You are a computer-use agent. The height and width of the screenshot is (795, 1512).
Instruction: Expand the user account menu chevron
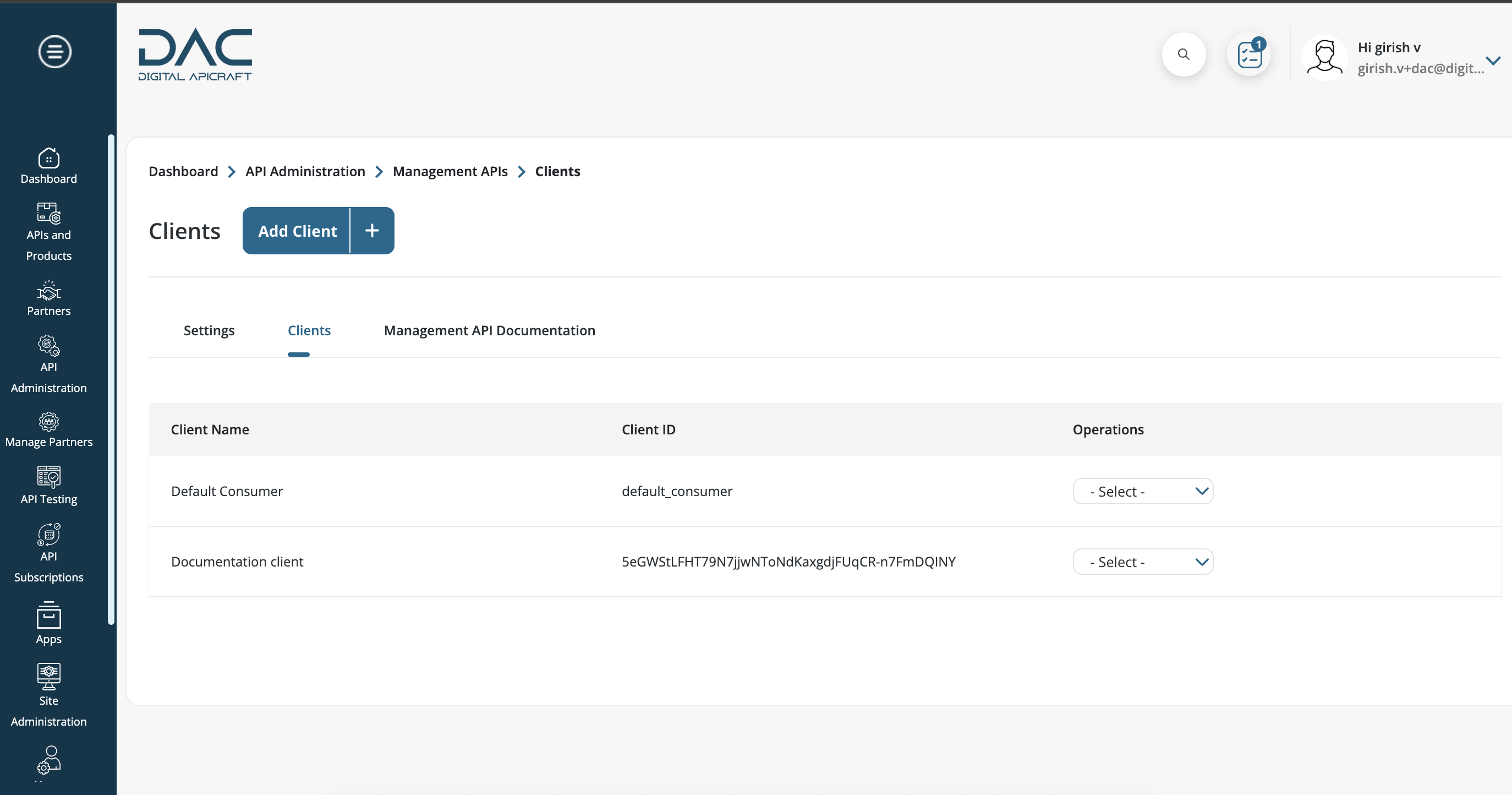1493,61
